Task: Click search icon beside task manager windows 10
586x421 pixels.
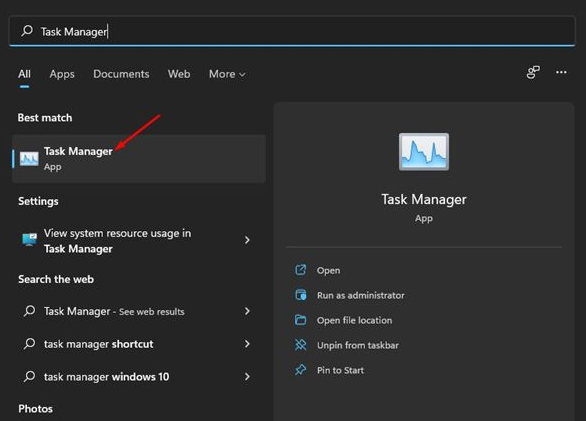Action: pyautogui.click(x=29, y=376)
